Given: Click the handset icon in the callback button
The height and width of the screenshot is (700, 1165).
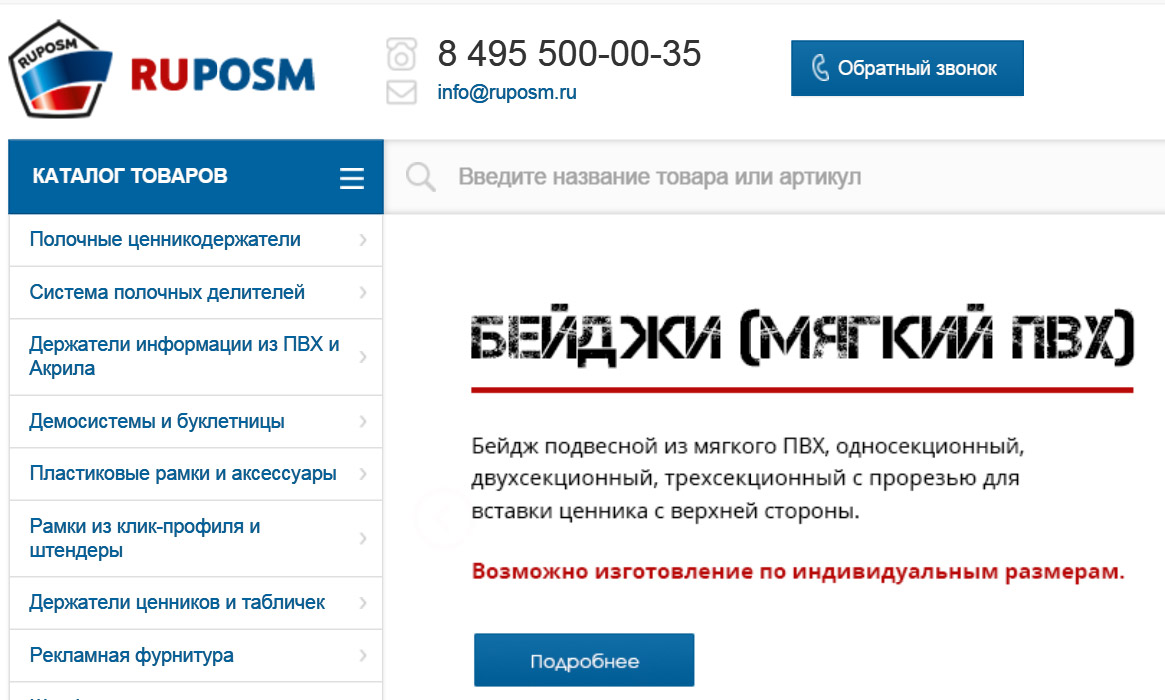Looking at the screenshot, I should coord(820,68).
